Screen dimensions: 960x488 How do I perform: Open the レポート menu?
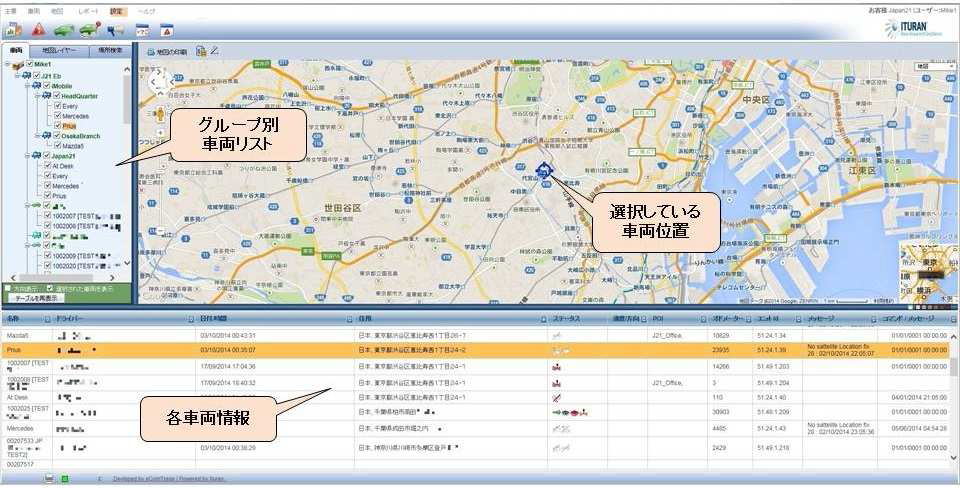coord(88,11)
